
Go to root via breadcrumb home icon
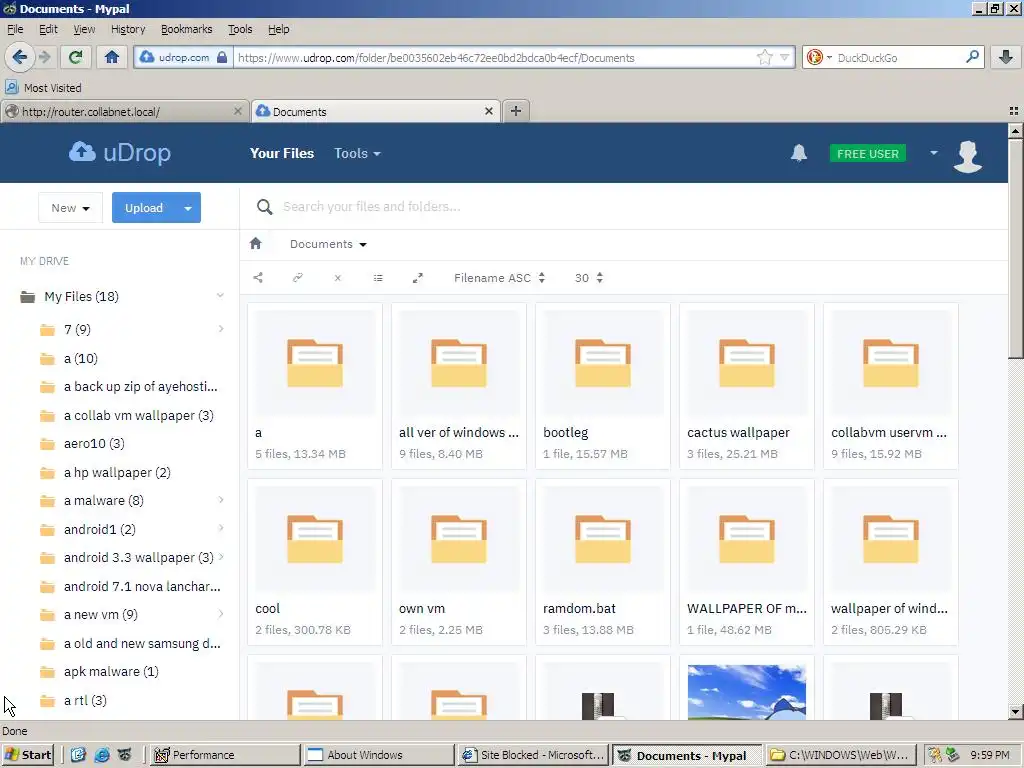pos(255,244)
